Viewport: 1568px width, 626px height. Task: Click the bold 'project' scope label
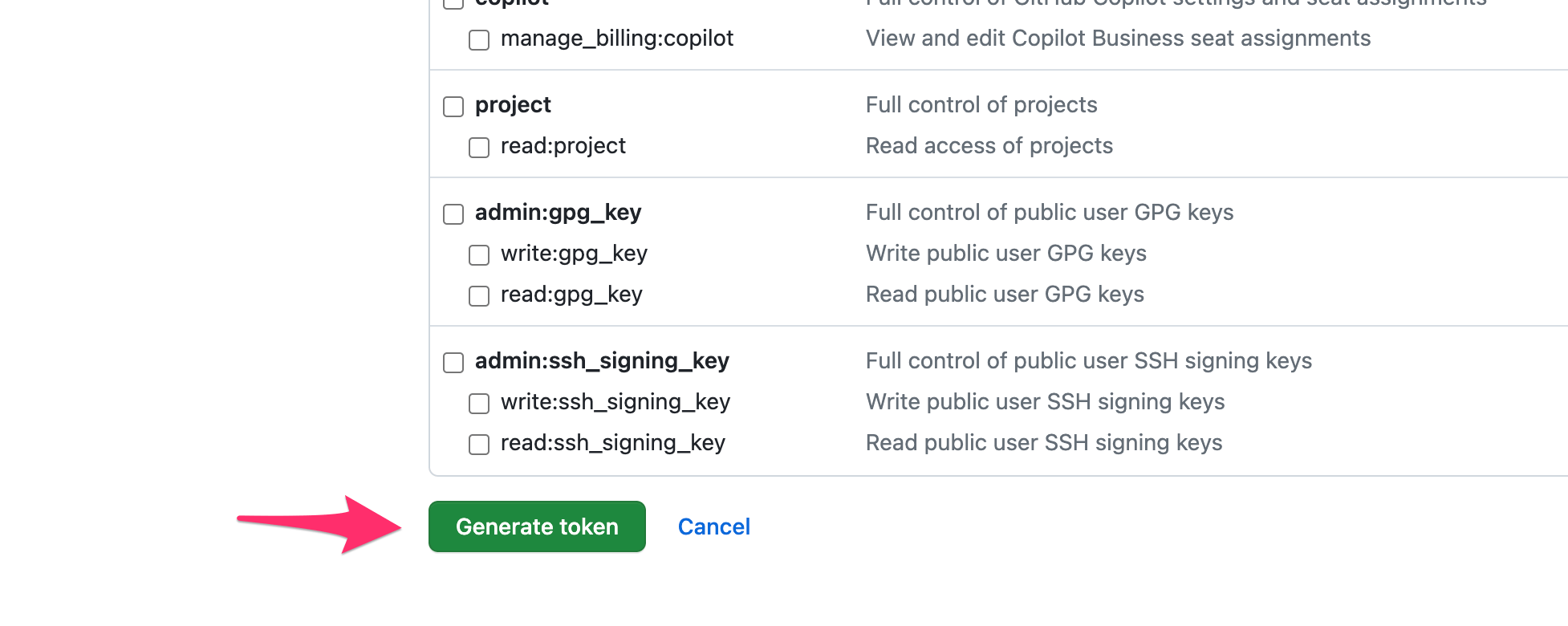point(513,105)
